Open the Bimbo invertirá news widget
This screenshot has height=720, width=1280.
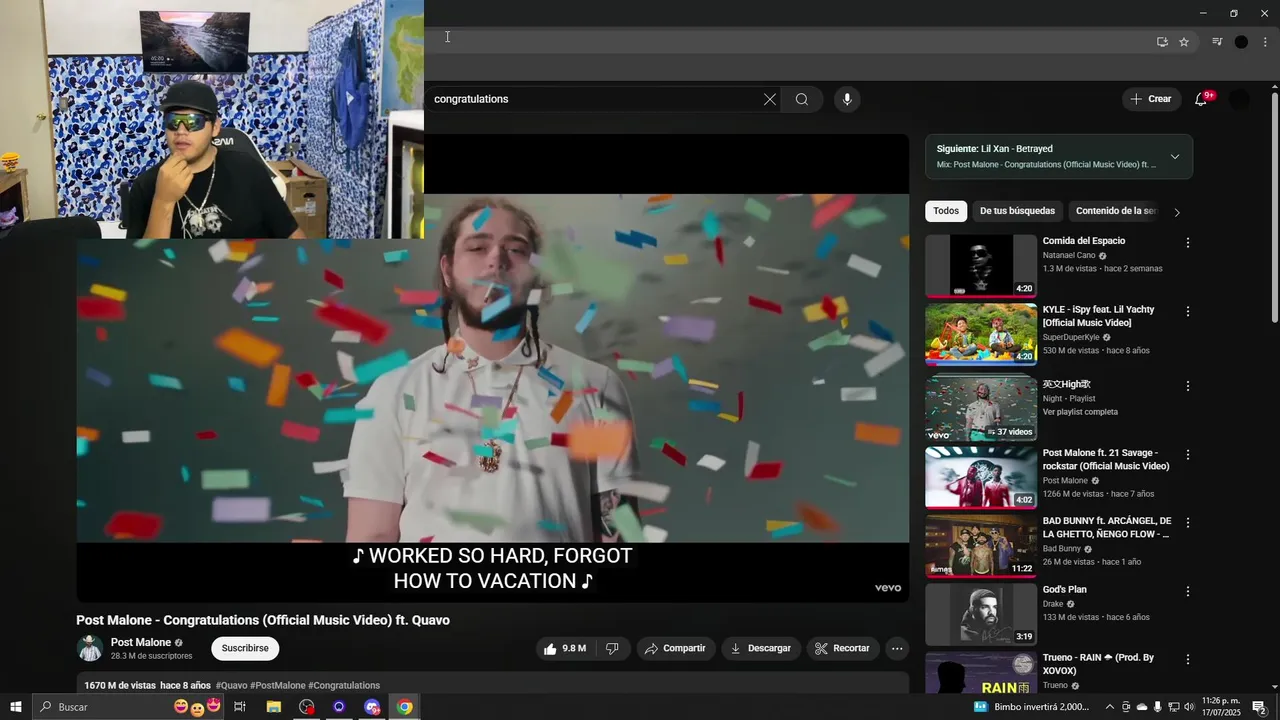point(1032,707)
